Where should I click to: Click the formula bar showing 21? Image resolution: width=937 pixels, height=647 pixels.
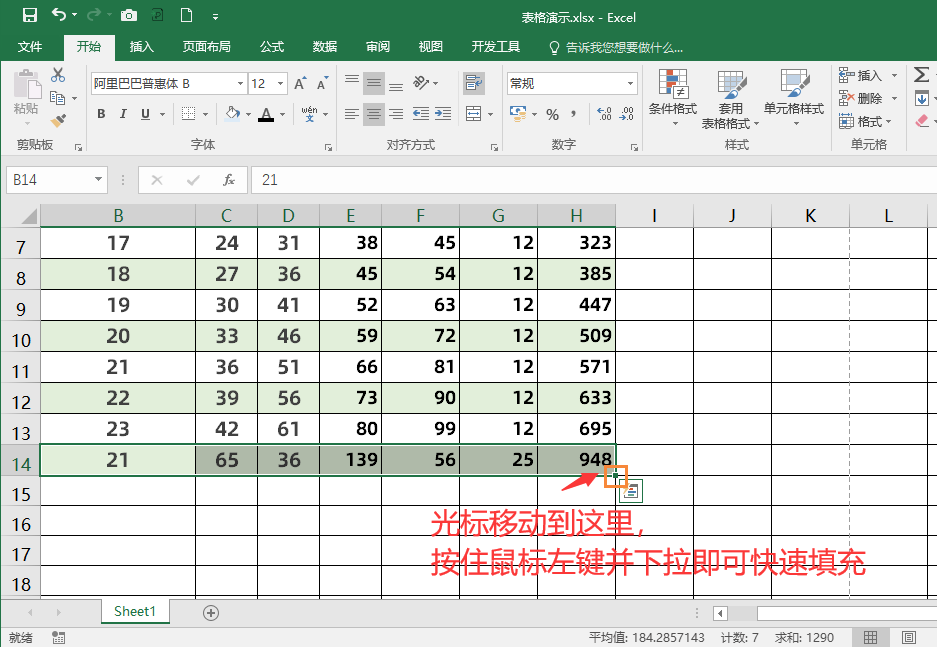[x=594, y=180]
